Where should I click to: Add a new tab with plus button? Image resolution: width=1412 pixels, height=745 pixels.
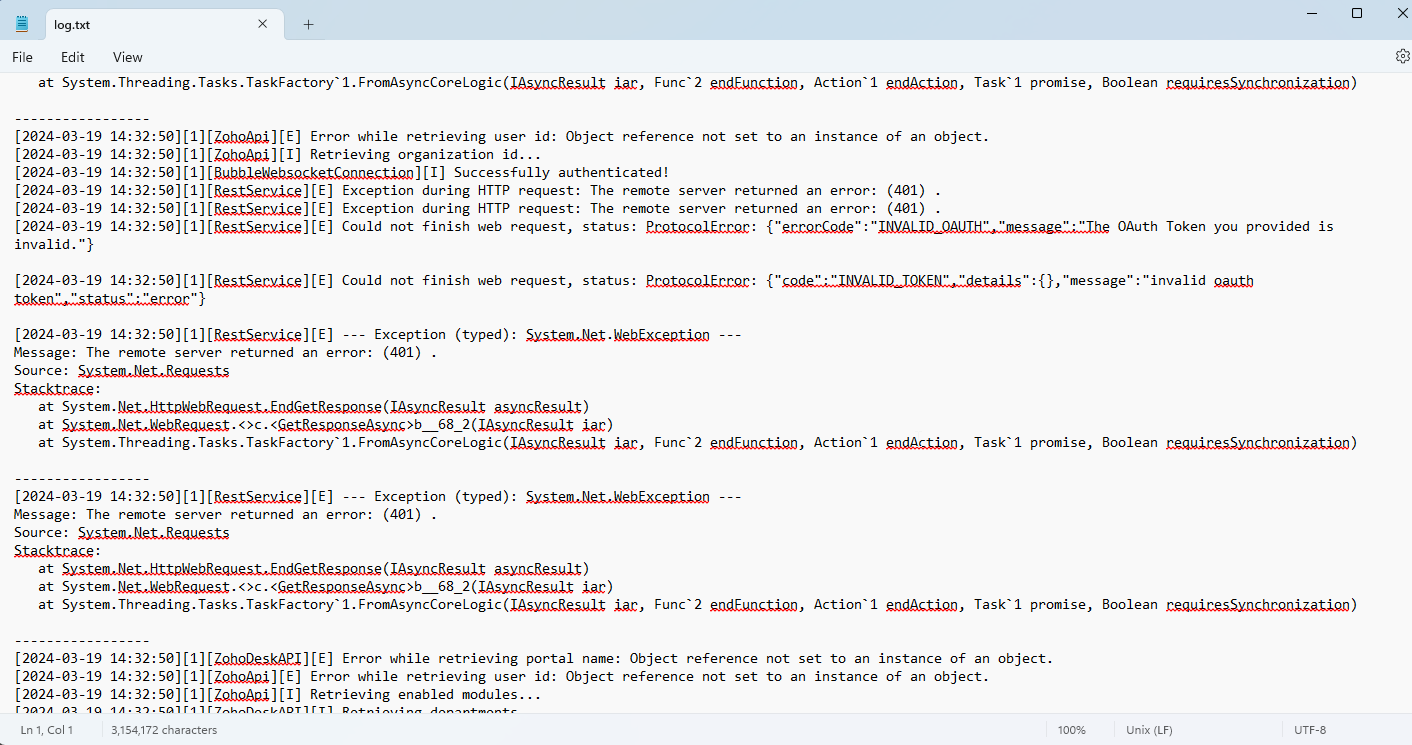point(308,25)
